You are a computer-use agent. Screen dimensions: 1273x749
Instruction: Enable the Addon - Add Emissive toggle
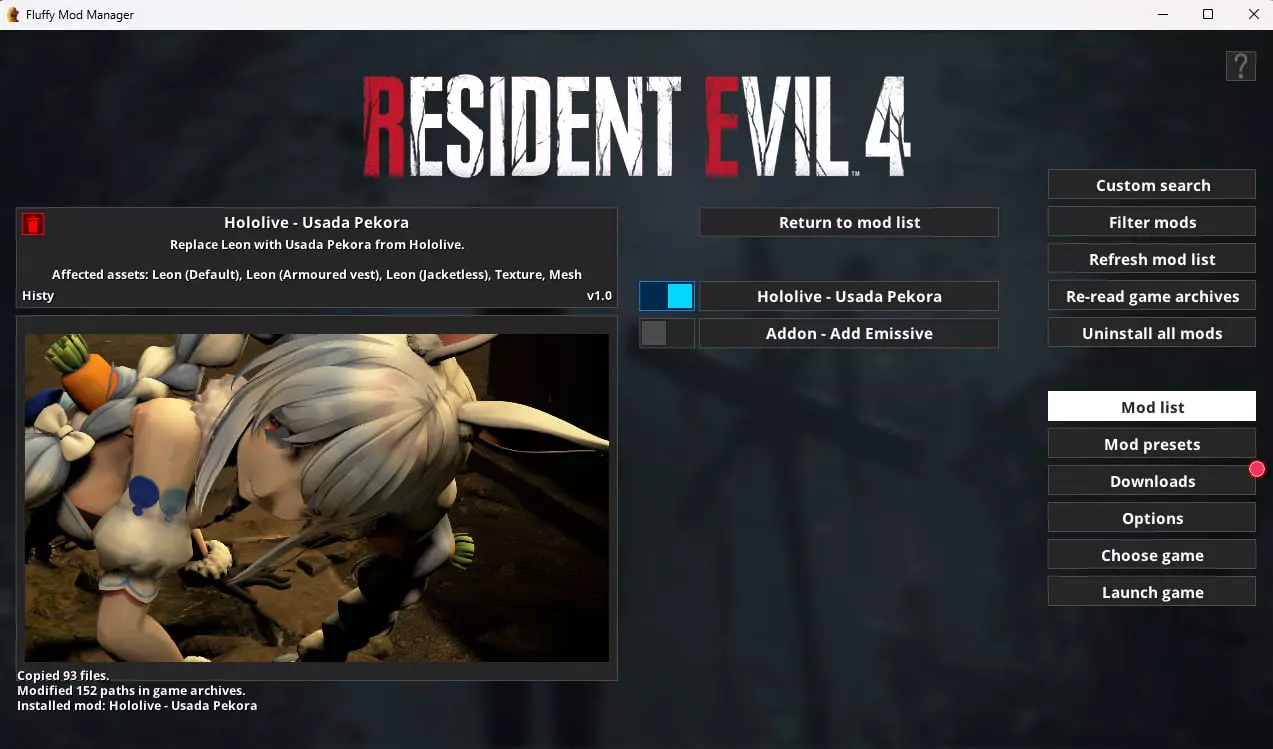667,333
